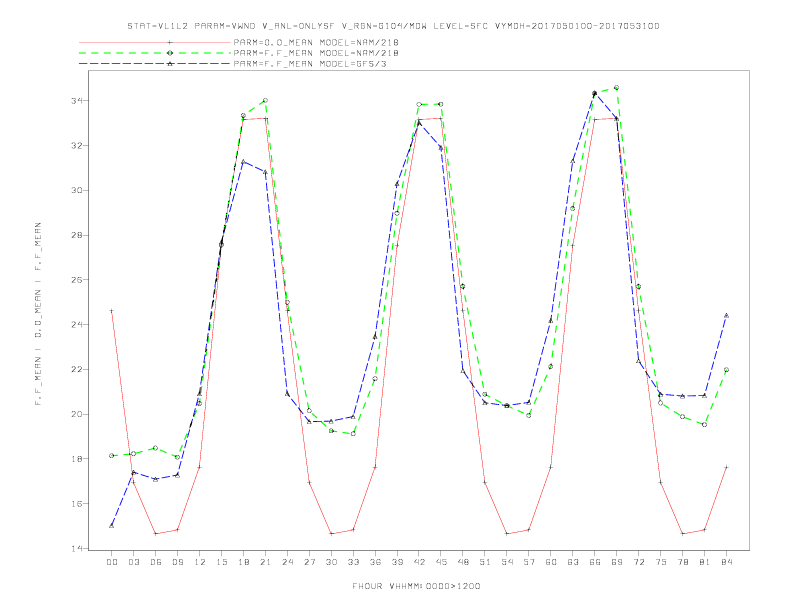Click the vertical y-axis label F.F_MEAN O.O_MEAN
The height and width of the screenshot is (612, 792).
pyautogui.click(x=38, y=314)
